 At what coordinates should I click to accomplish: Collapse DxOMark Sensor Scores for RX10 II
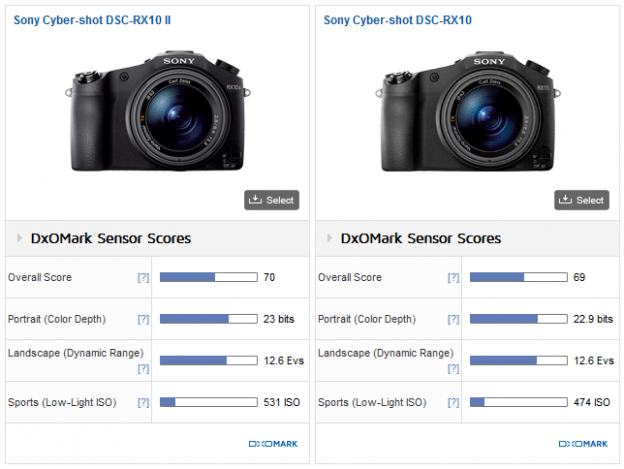19,238
